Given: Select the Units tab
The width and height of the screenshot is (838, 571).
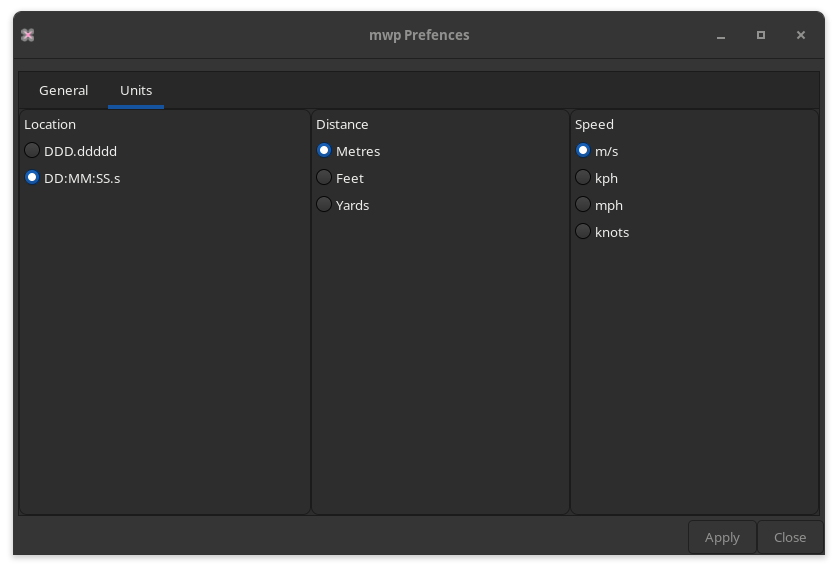Looking at the screenshot, I should click(x=136, y=90).
